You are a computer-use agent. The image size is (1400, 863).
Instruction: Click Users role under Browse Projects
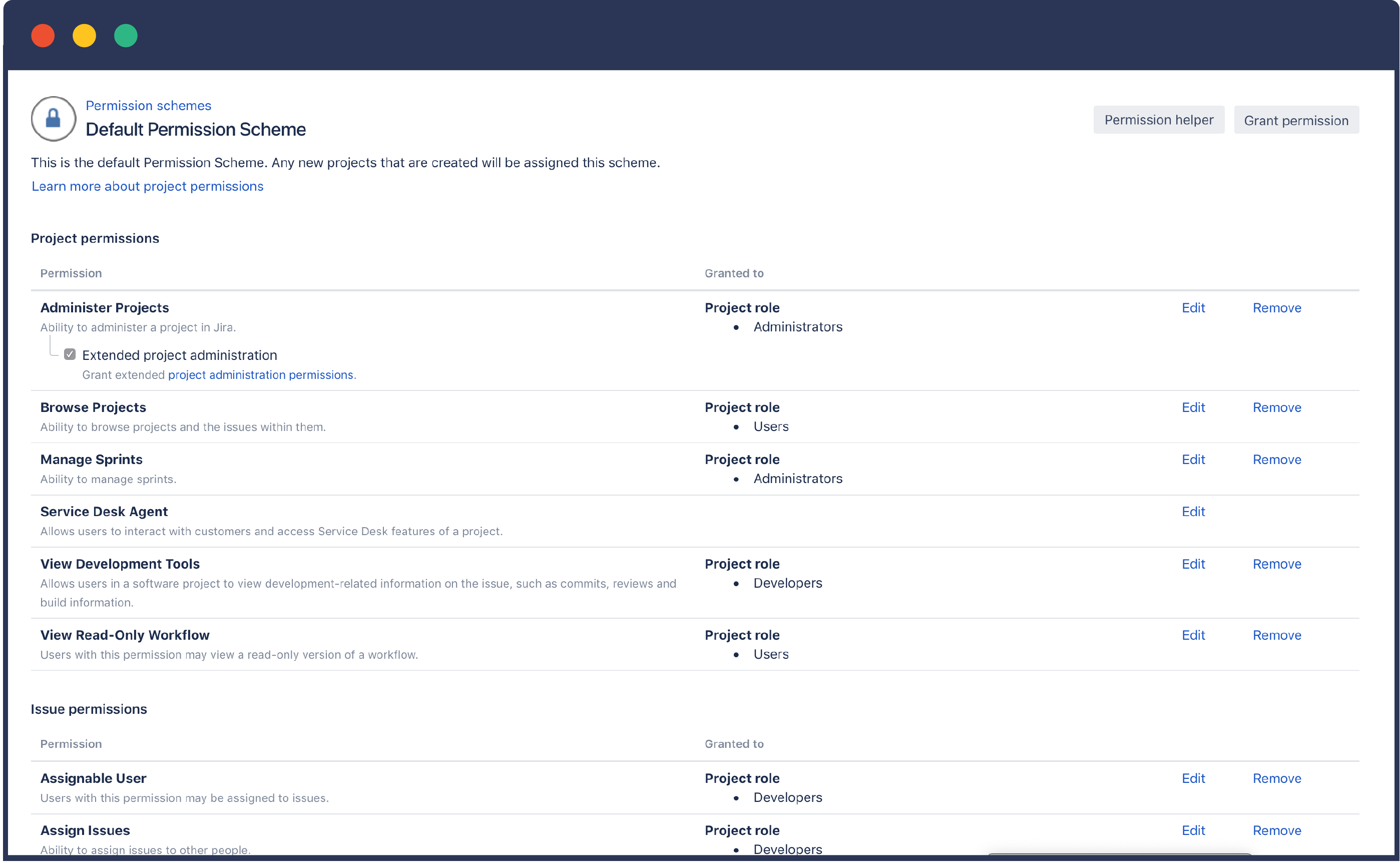(x=770, y=427)
